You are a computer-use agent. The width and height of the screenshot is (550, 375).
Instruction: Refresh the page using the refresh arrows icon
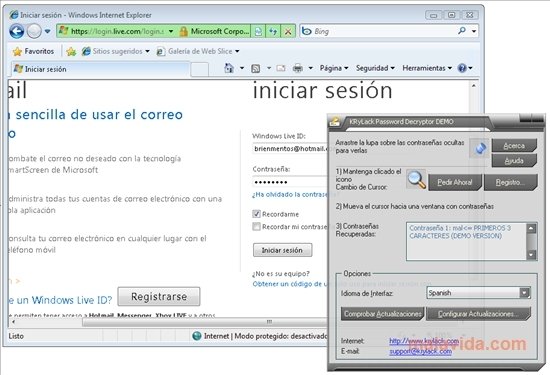click(x=273, y=32)
